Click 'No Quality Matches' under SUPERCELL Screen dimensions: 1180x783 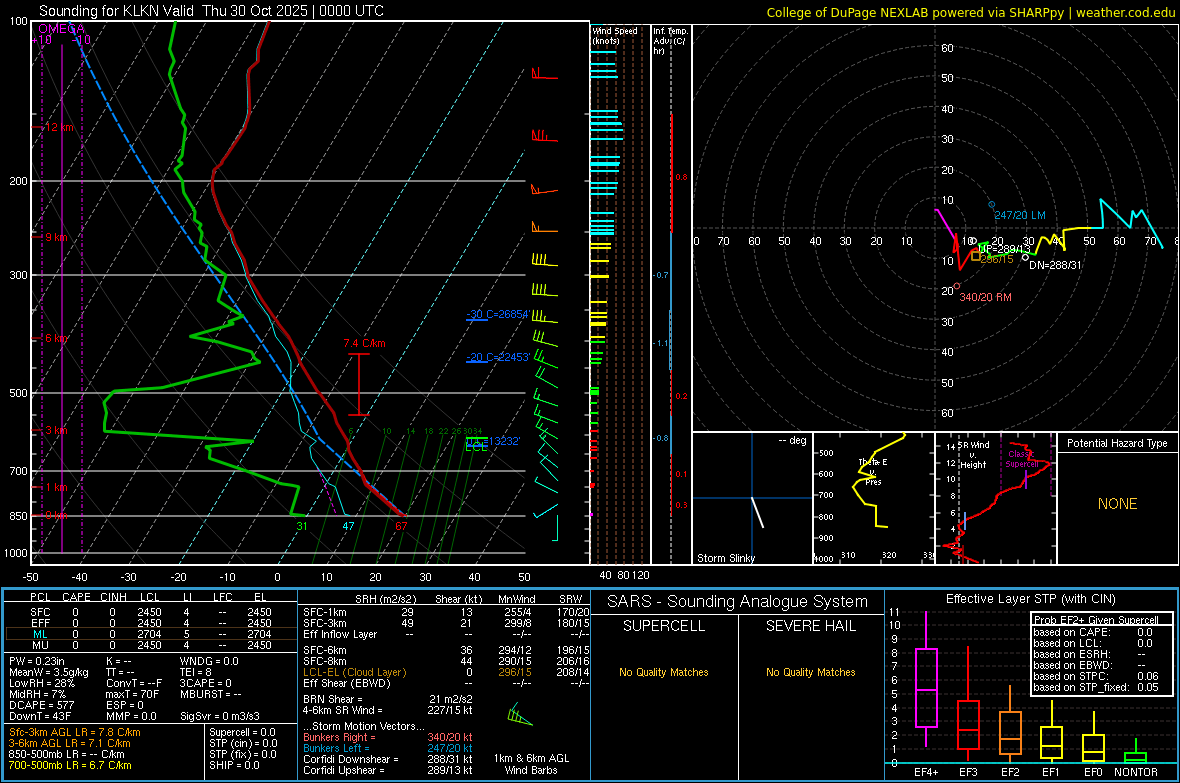pyautogui.click(x=664, y=672)
